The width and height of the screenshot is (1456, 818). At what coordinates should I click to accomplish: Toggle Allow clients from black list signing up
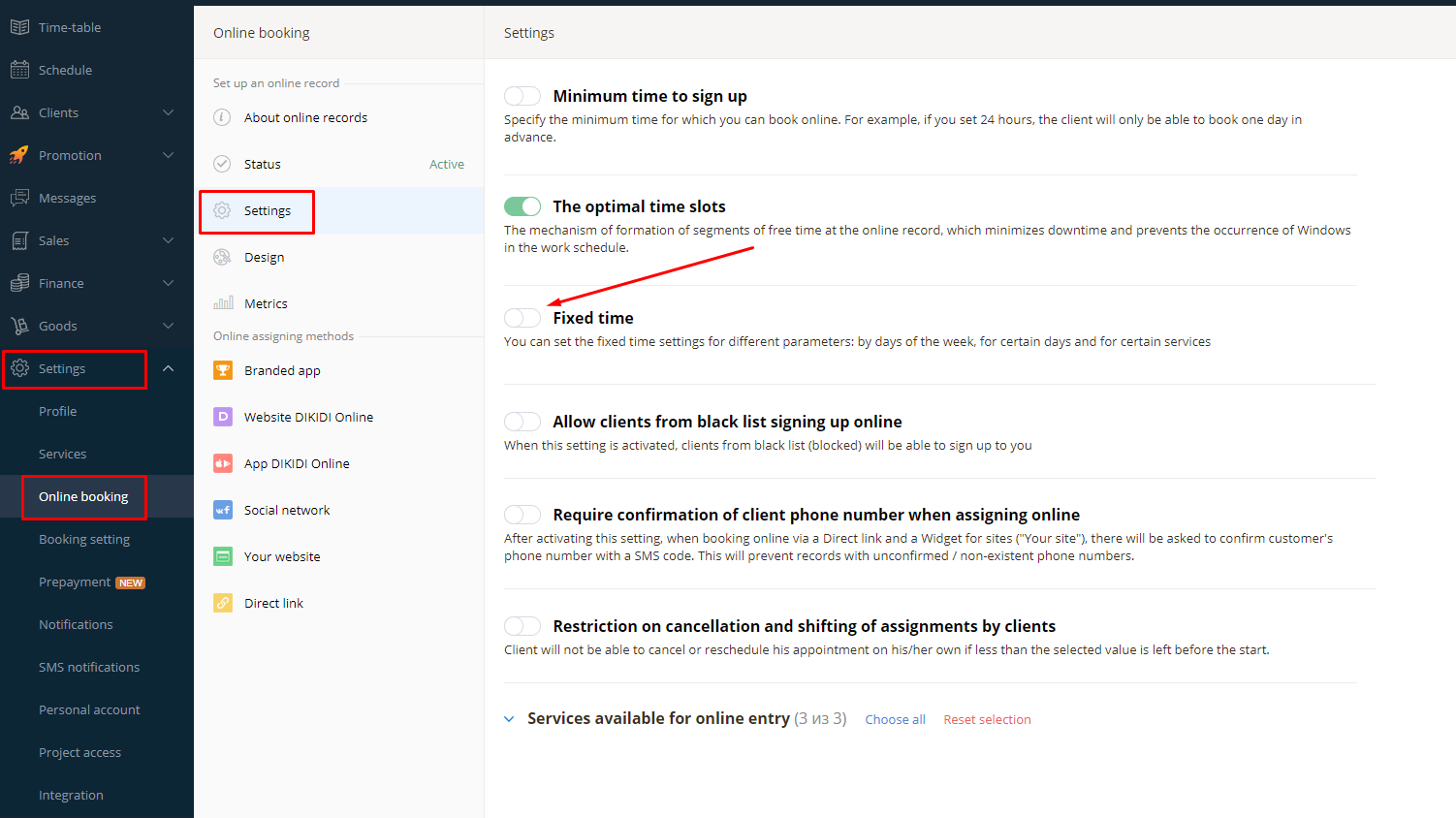click(x=522, y=422)
